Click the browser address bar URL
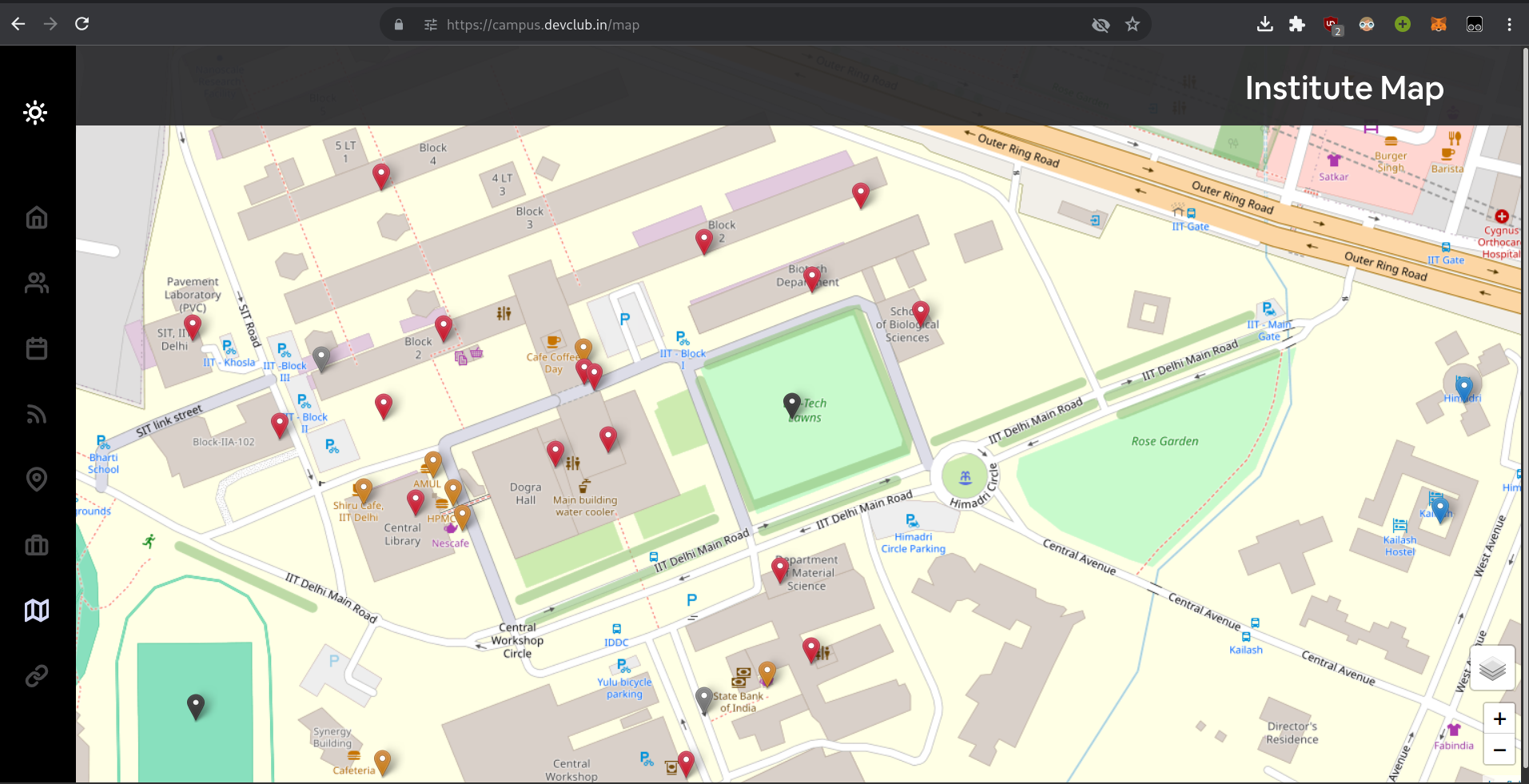 tap(544, 25)
